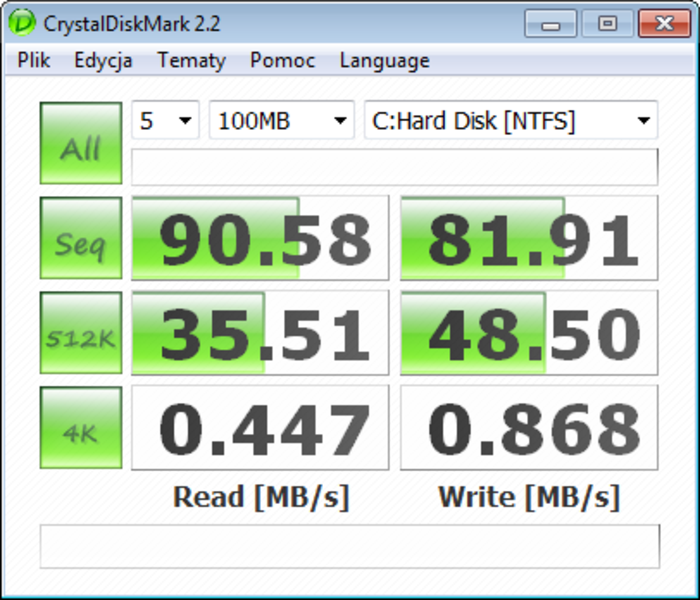Click the Seq read result 90.58

pos(260,238)
